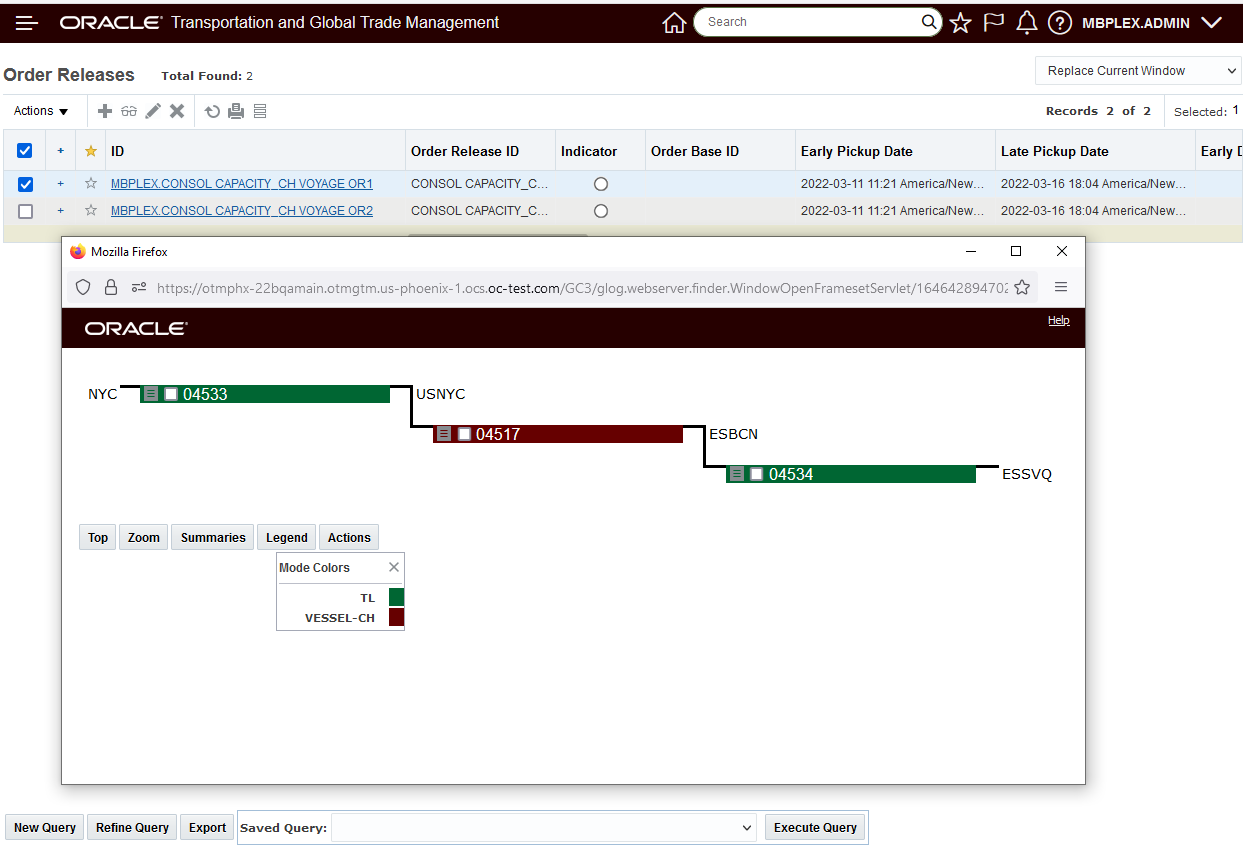
Task: Open the Zoom menu button
Action: pyautogui.click(x=144, y=538)
